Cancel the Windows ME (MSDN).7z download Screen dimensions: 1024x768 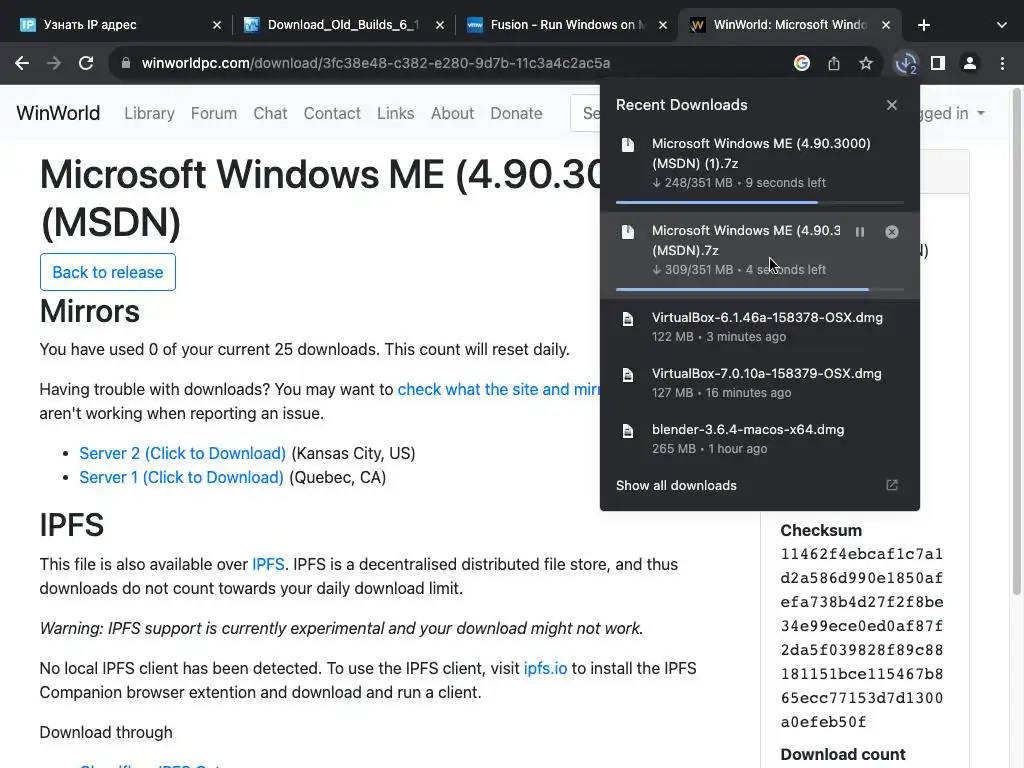click(x=891, y=232)
